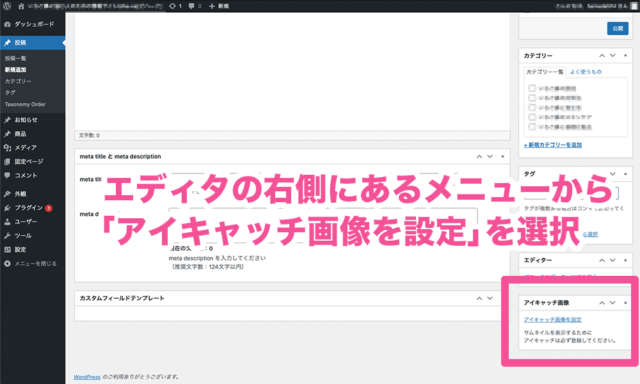Image resolution: width=640 pixels, height=384 pixels.
Task: Click the メディア icon in sidebar
Action: [7, 148]
